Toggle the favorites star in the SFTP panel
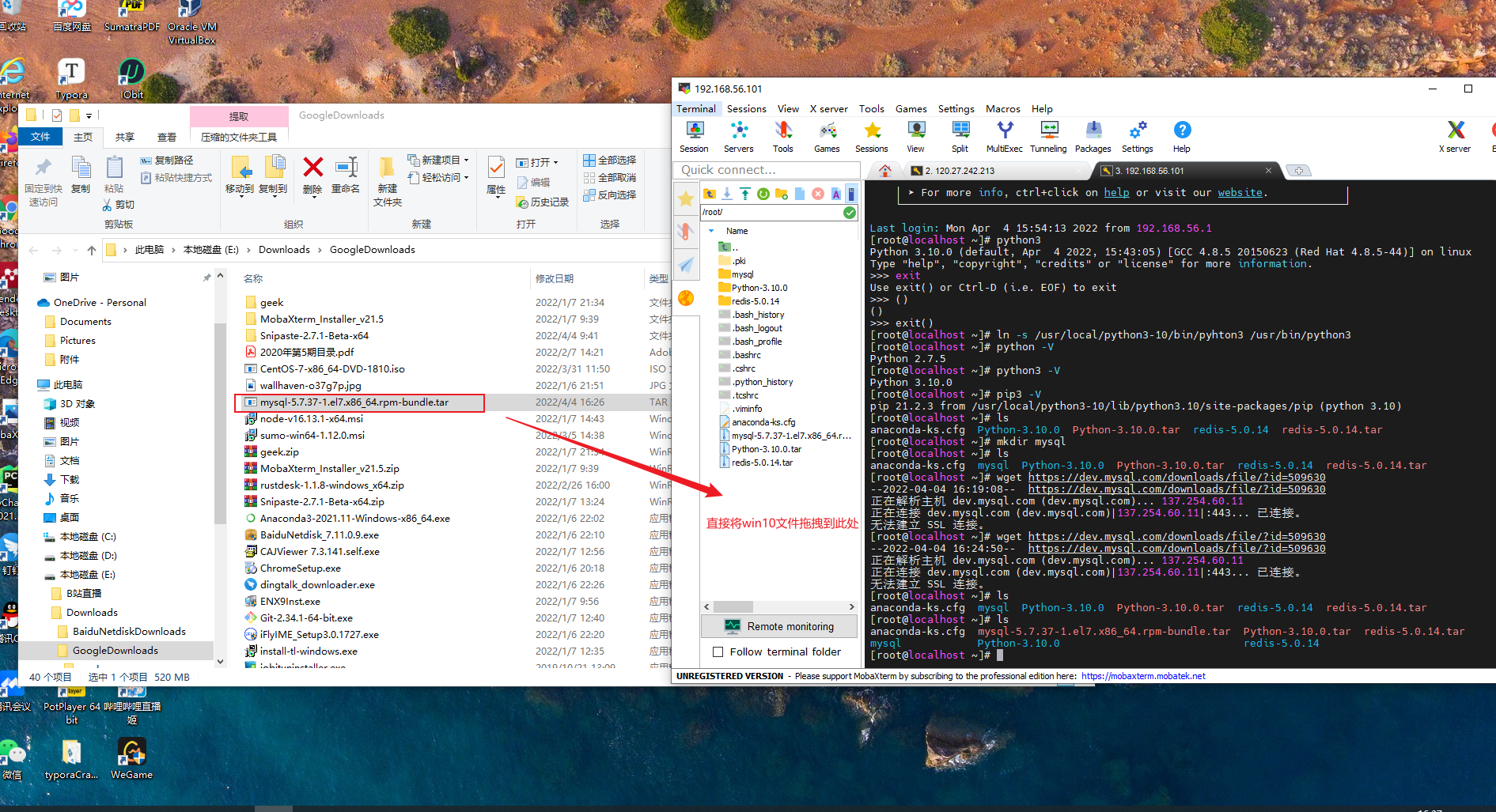 [x=686, y=199]
